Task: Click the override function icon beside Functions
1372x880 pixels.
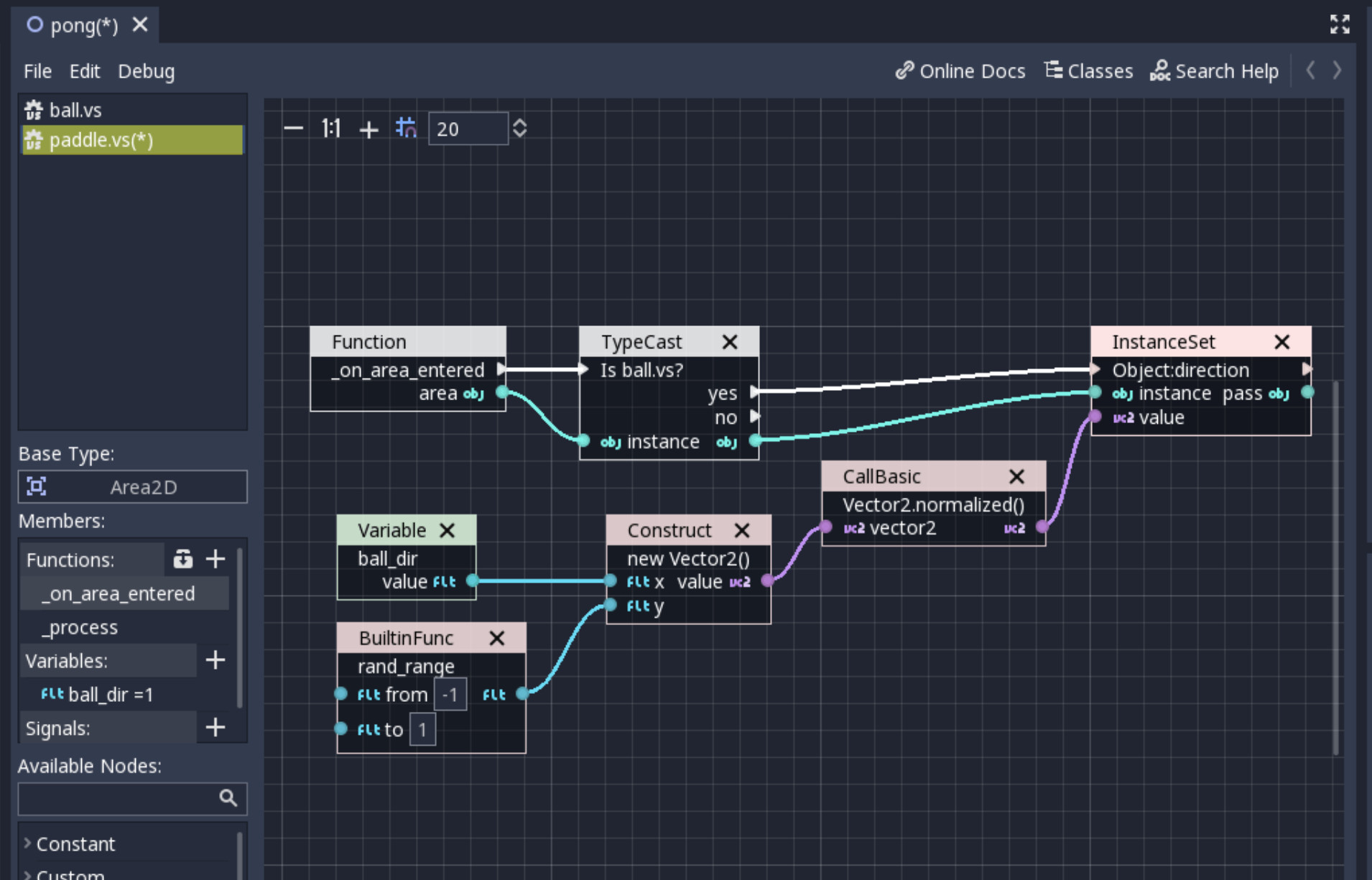Action: point(182,559)
